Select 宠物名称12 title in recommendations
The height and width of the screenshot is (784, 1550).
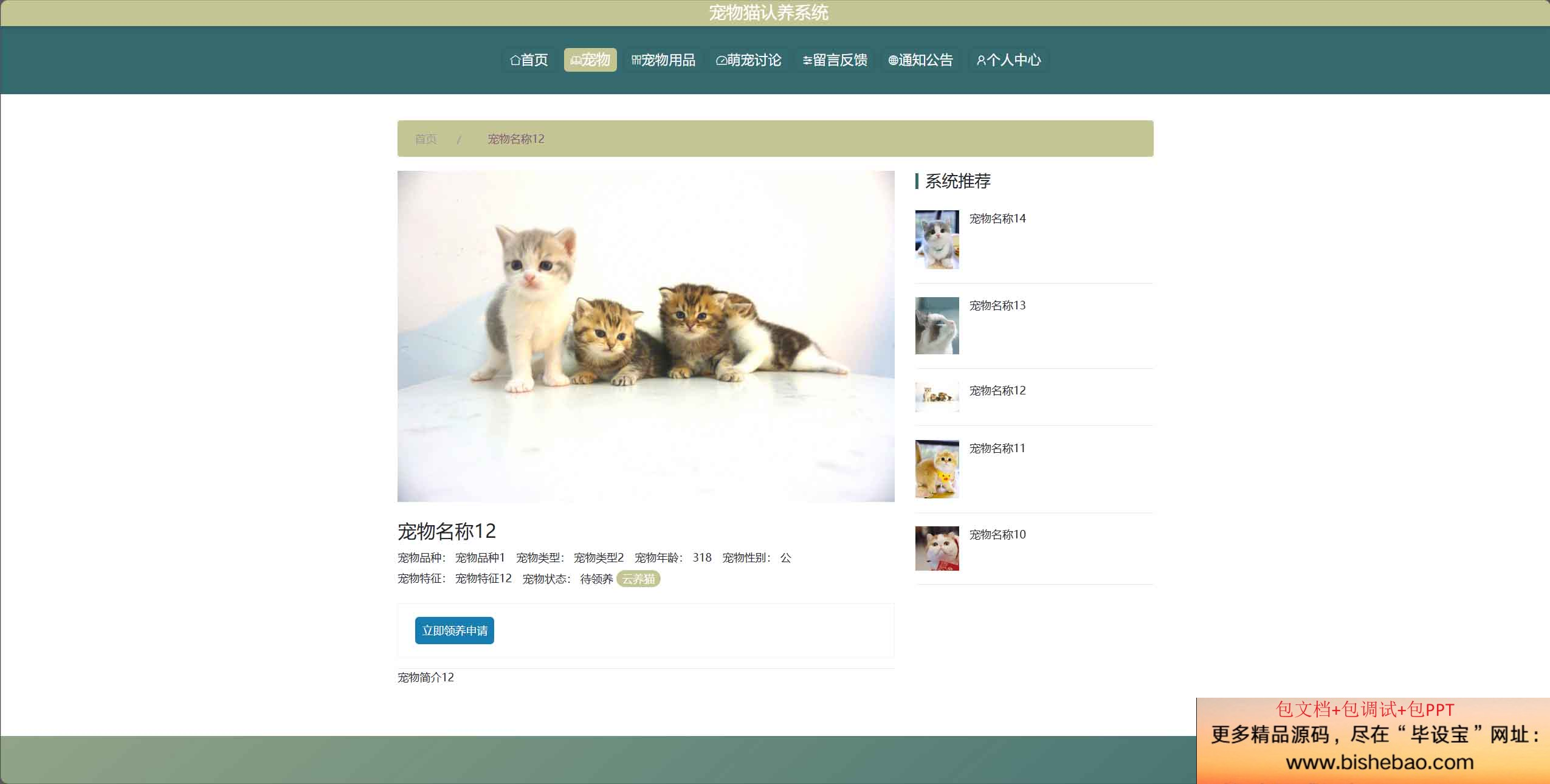pos(997,391)
